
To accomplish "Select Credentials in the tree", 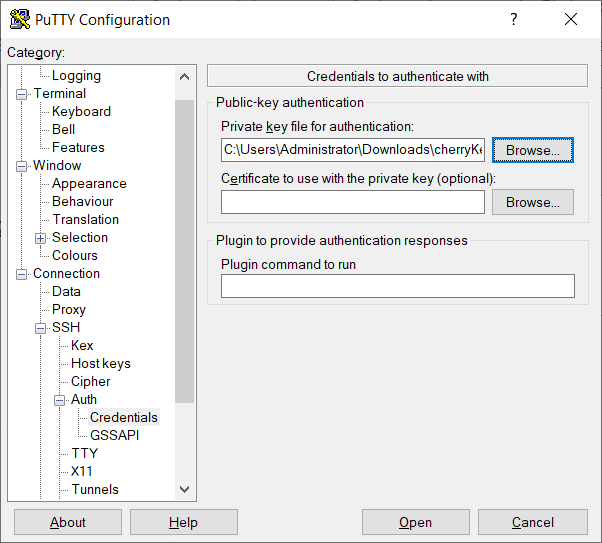I will click(x=124, y=417).
